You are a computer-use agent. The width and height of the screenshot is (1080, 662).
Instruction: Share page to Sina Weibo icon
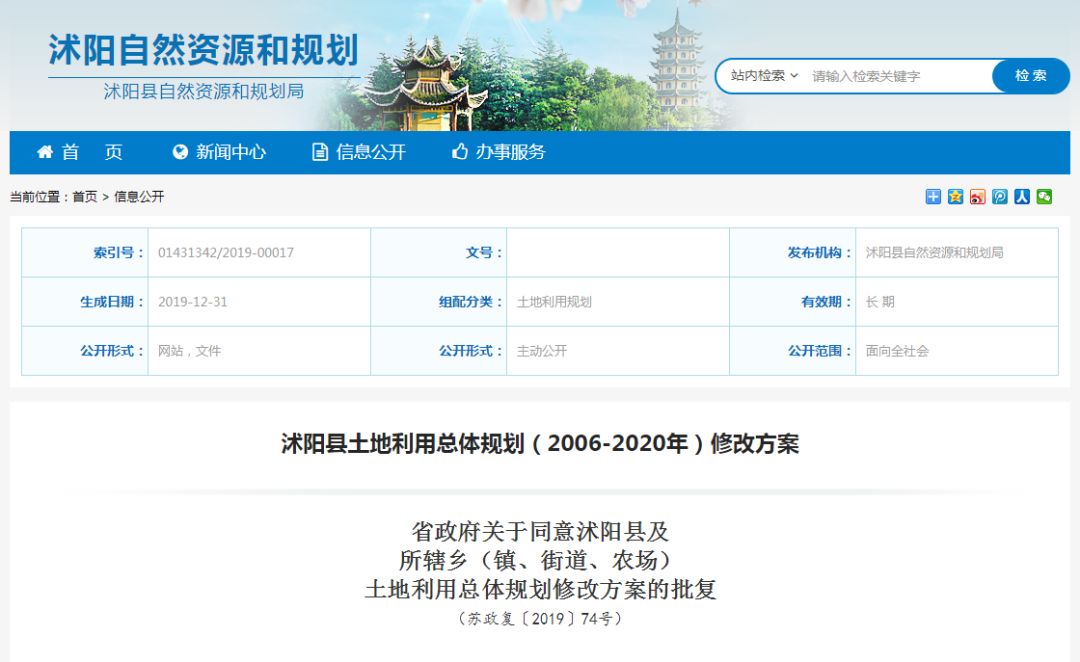click(x=977, y=197)
